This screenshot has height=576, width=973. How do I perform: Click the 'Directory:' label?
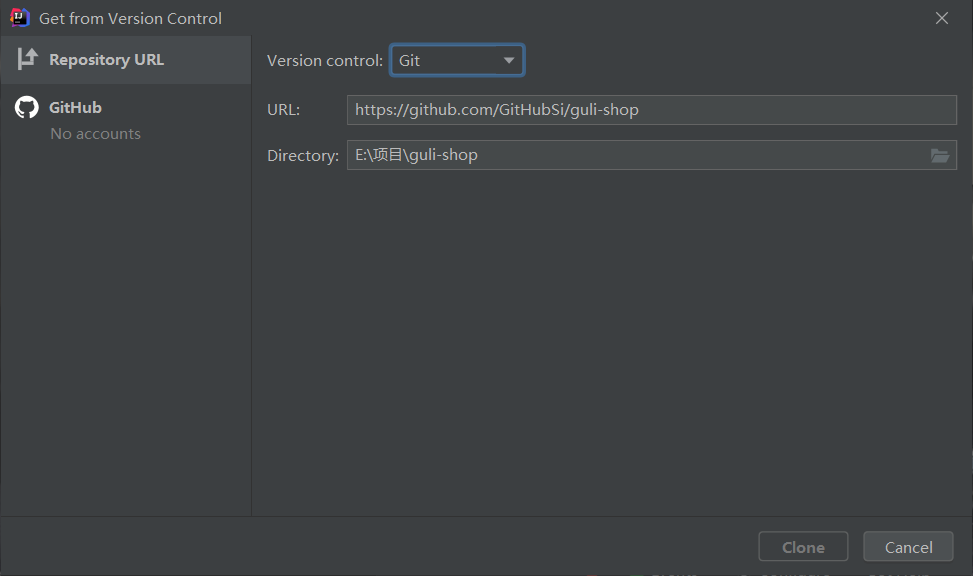[303, 156]
